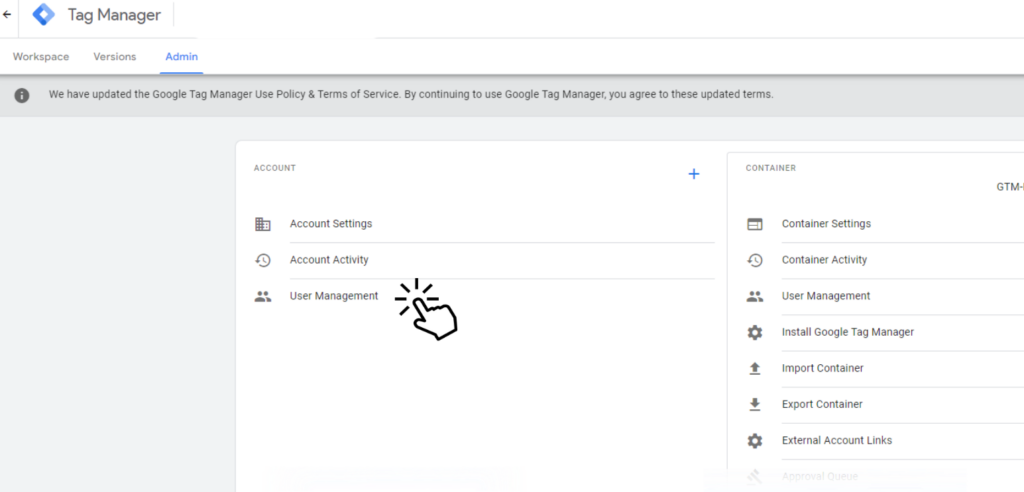Click the Tag Manager title text
Viewport: 1024px width, 492px height.
(114, 15)
